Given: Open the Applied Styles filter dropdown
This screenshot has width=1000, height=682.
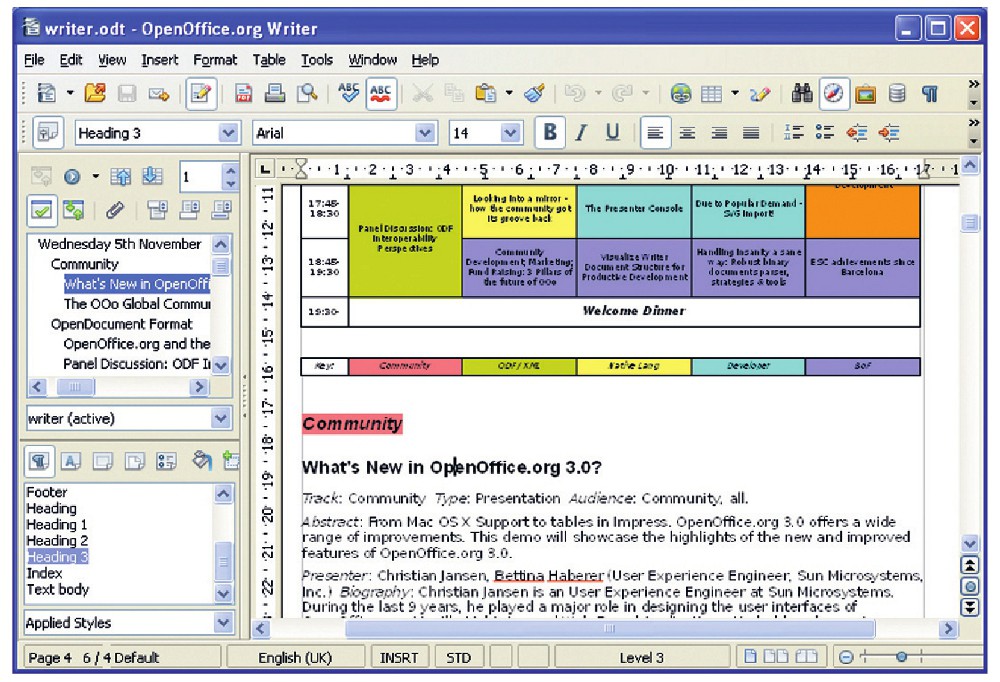Looking at the screenshot, I should click(222, 623).
